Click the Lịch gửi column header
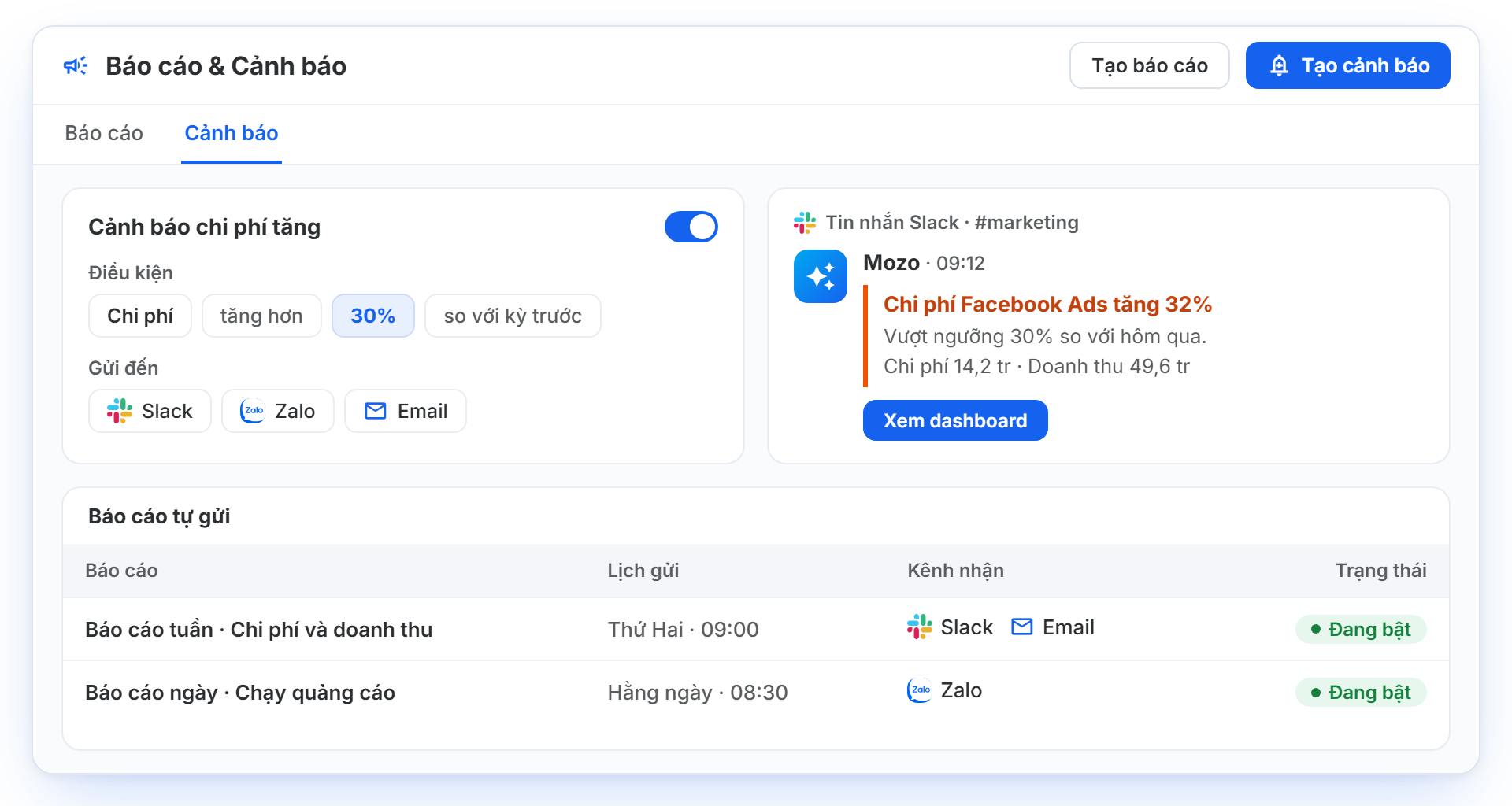 pyautogui.click(x=643, y=571)
